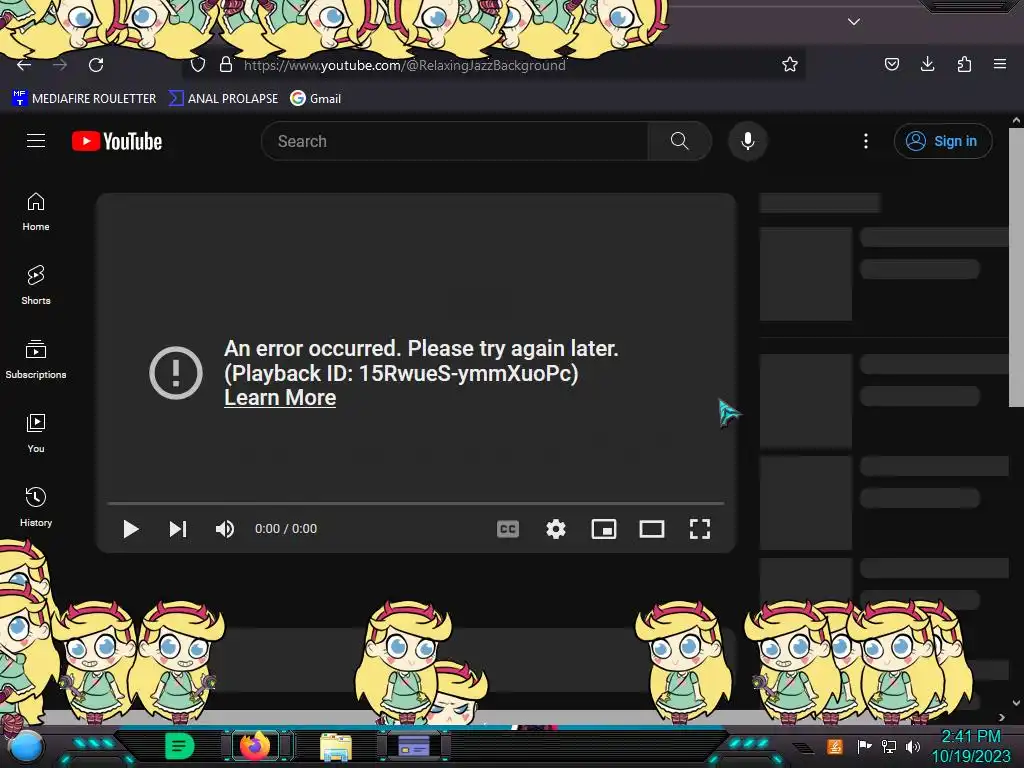Click the network tray icon
Image resolution: width=1024 pixels, height=768 pixels.
click(889, 746)
